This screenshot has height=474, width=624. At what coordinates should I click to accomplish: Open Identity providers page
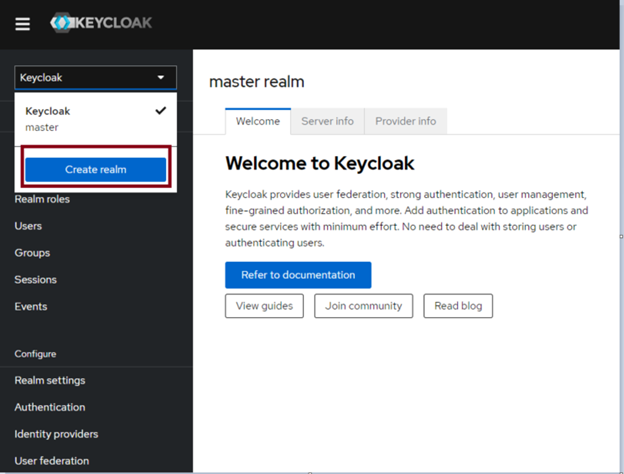(x=56, y=434)
